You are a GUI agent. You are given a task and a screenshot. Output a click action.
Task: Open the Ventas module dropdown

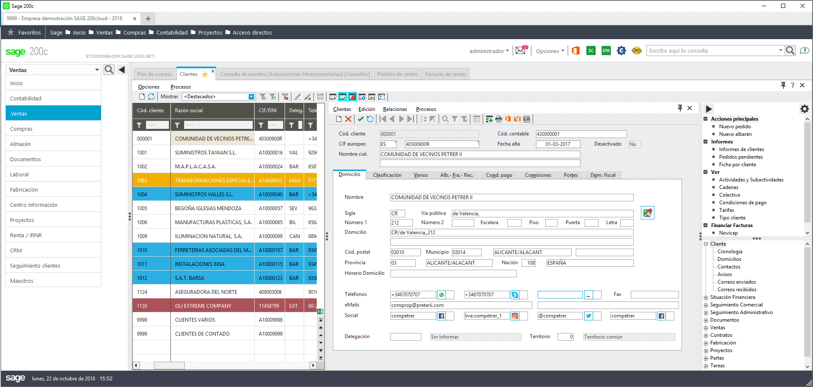pyautogui.click(x=96, y=70)
